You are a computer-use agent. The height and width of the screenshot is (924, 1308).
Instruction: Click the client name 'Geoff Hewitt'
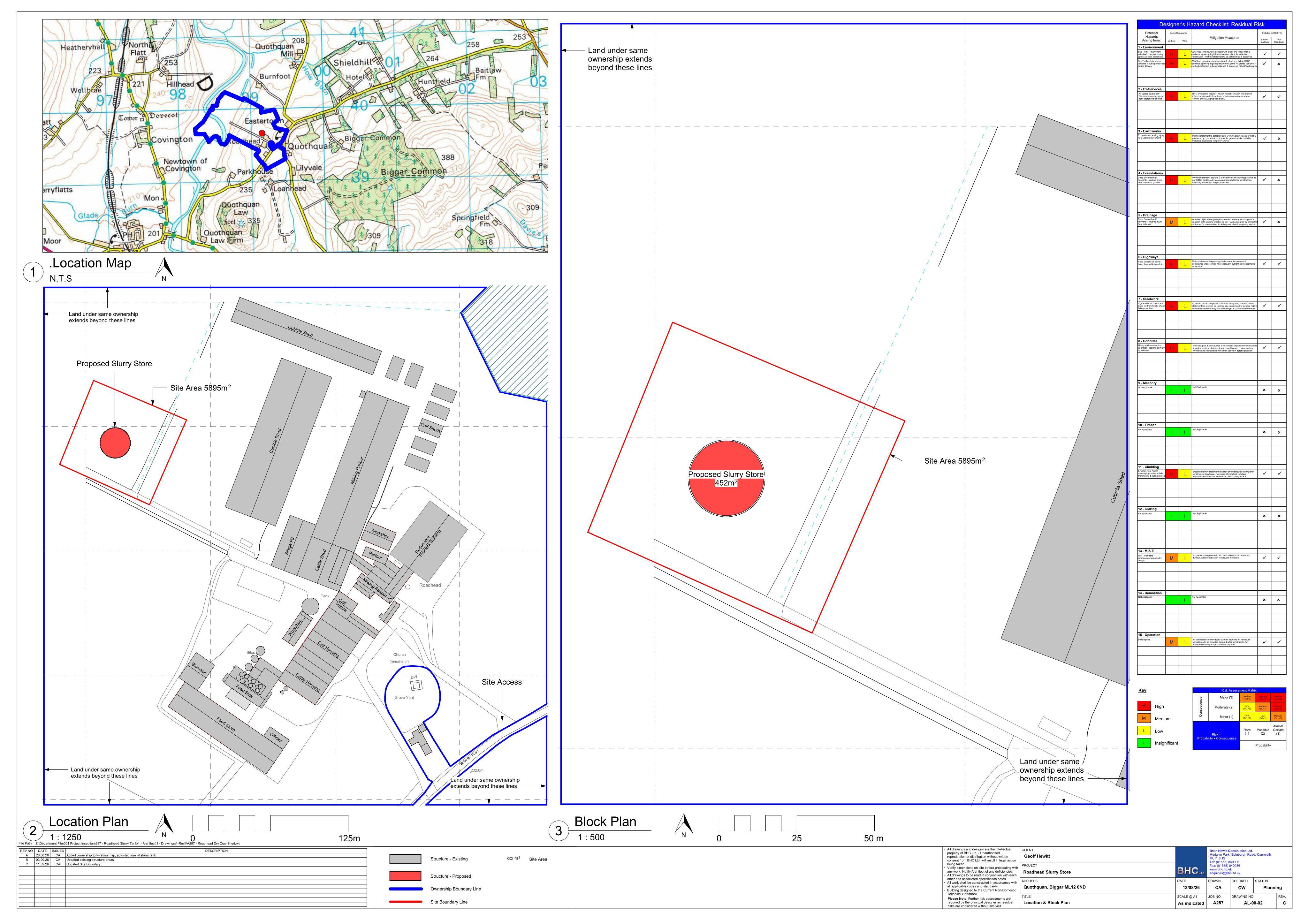[x=1037, y=856]
